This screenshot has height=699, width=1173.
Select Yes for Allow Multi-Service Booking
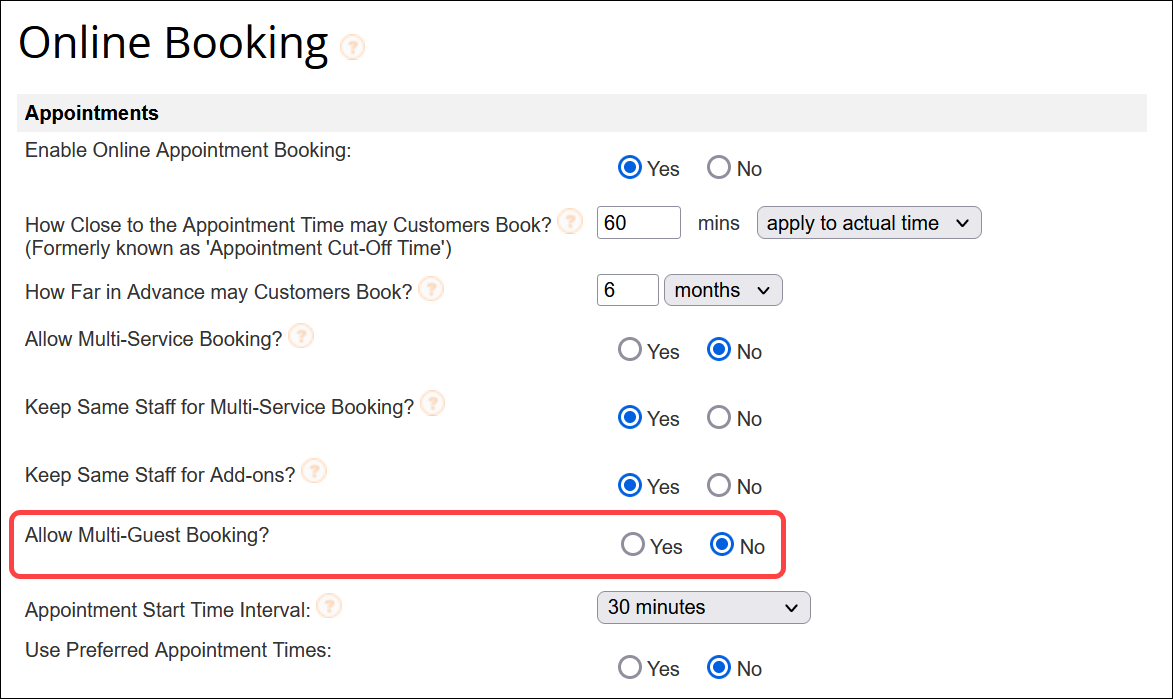[630, 350]
